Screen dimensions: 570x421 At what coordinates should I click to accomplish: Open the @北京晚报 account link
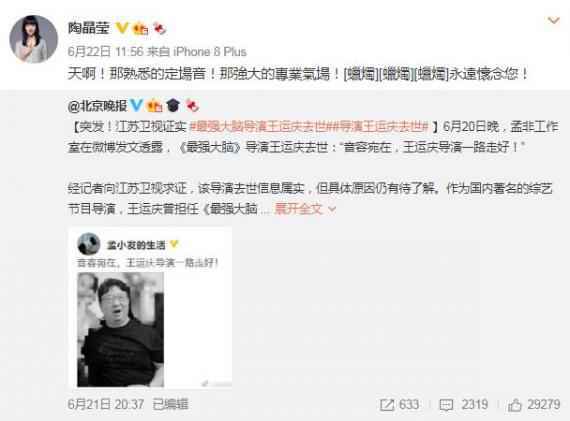[x=97, y=106]
